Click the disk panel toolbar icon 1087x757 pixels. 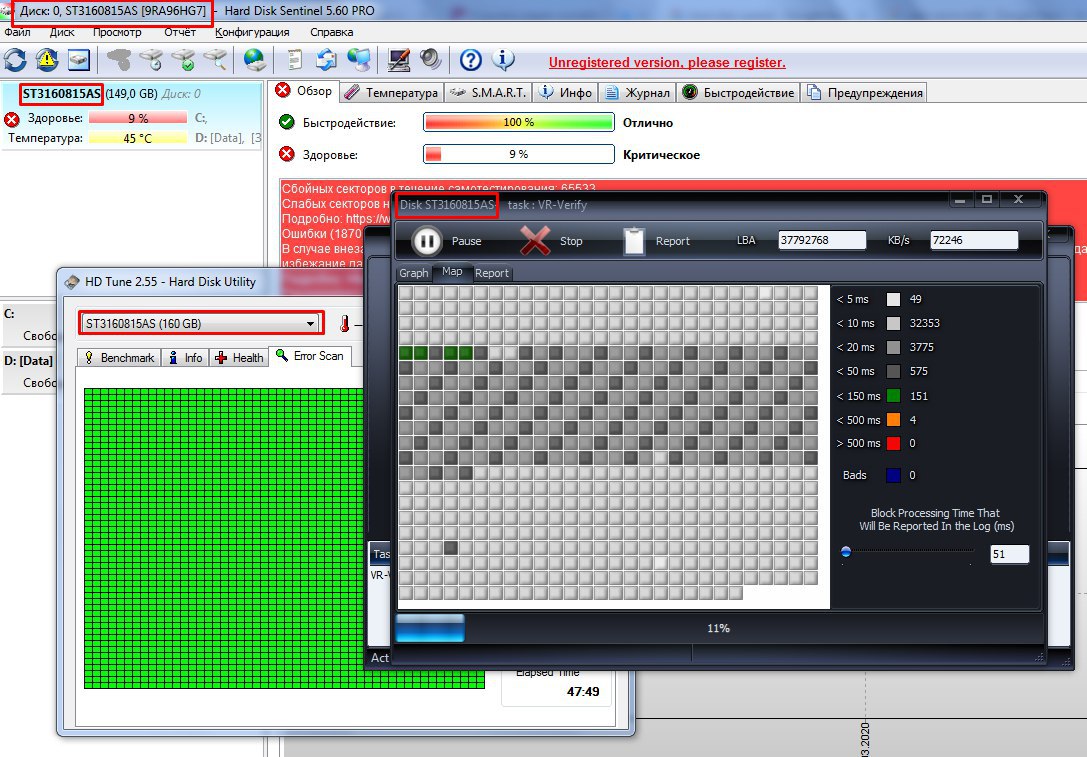[78, 60]
